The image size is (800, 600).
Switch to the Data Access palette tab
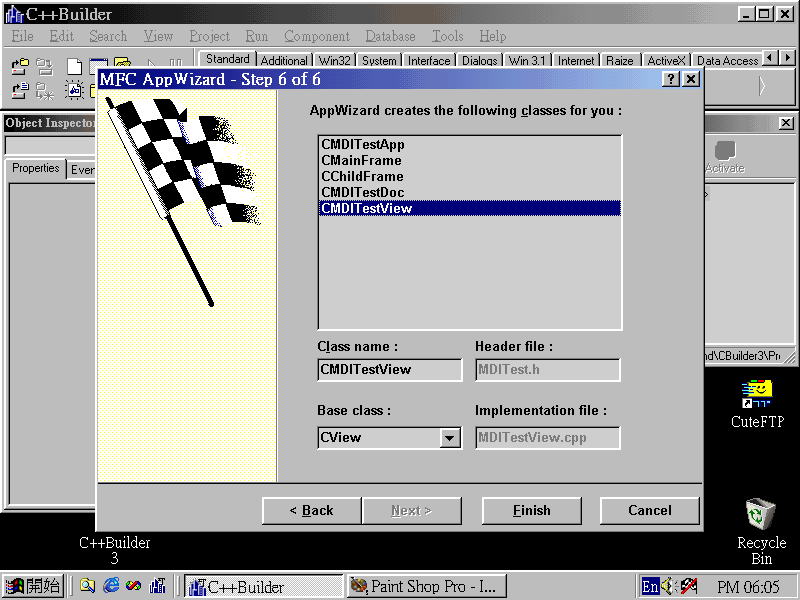(728, 61)
